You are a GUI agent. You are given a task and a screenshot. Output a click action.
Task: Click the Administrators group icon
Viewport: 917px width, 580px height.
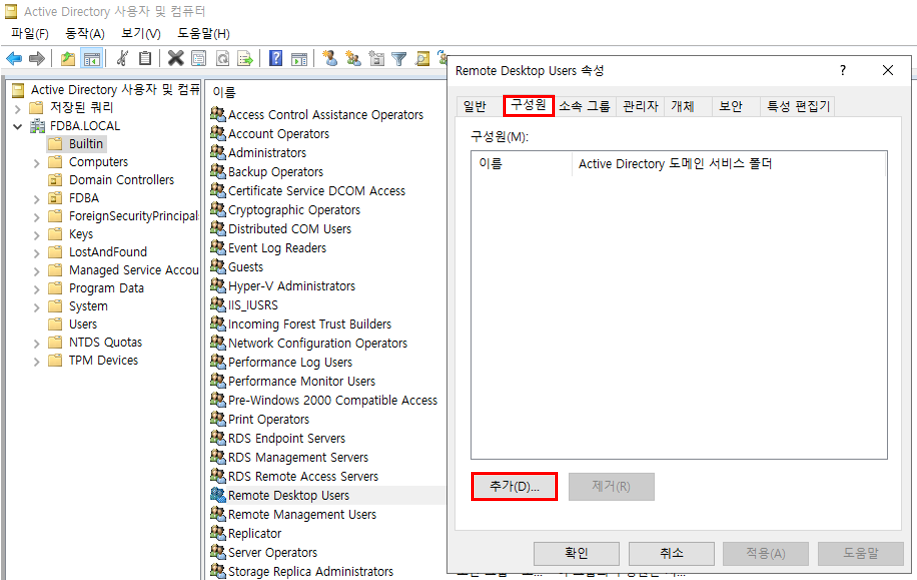(218, 152)
